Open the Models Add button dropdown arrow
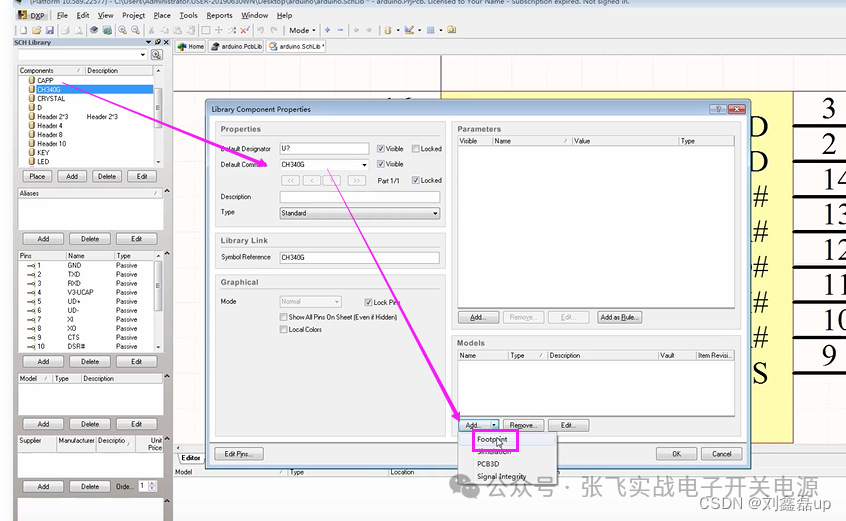 point(494,425)
